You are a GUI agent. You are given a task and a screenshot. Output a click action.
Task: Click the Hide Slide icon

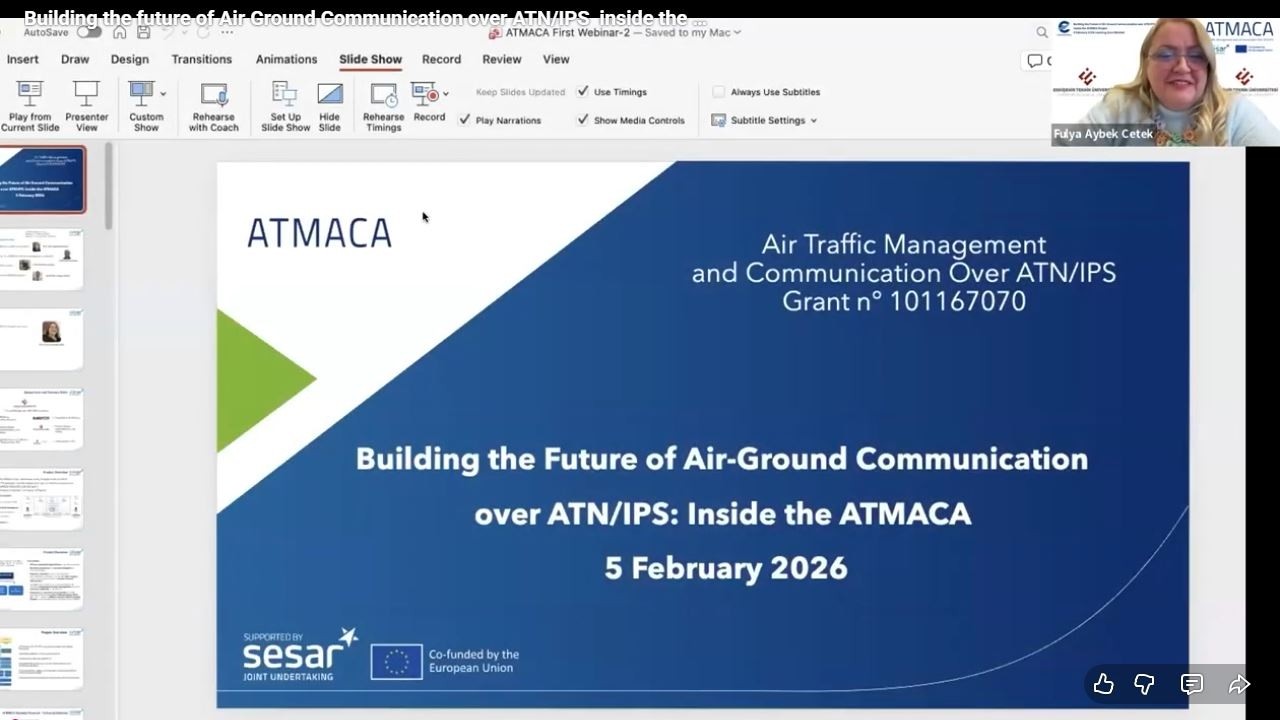[x=330, y=94]
